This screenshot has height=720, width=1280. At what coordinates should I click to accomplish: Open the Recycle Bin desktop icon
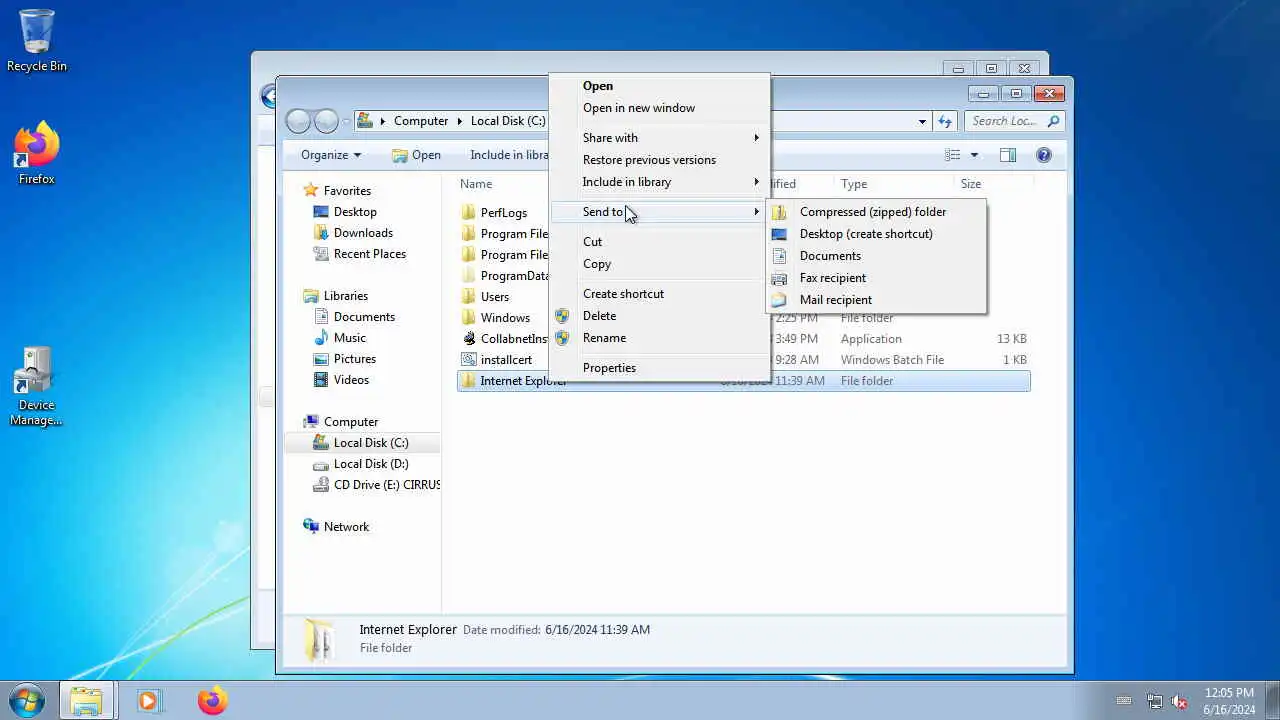[37, 40]
